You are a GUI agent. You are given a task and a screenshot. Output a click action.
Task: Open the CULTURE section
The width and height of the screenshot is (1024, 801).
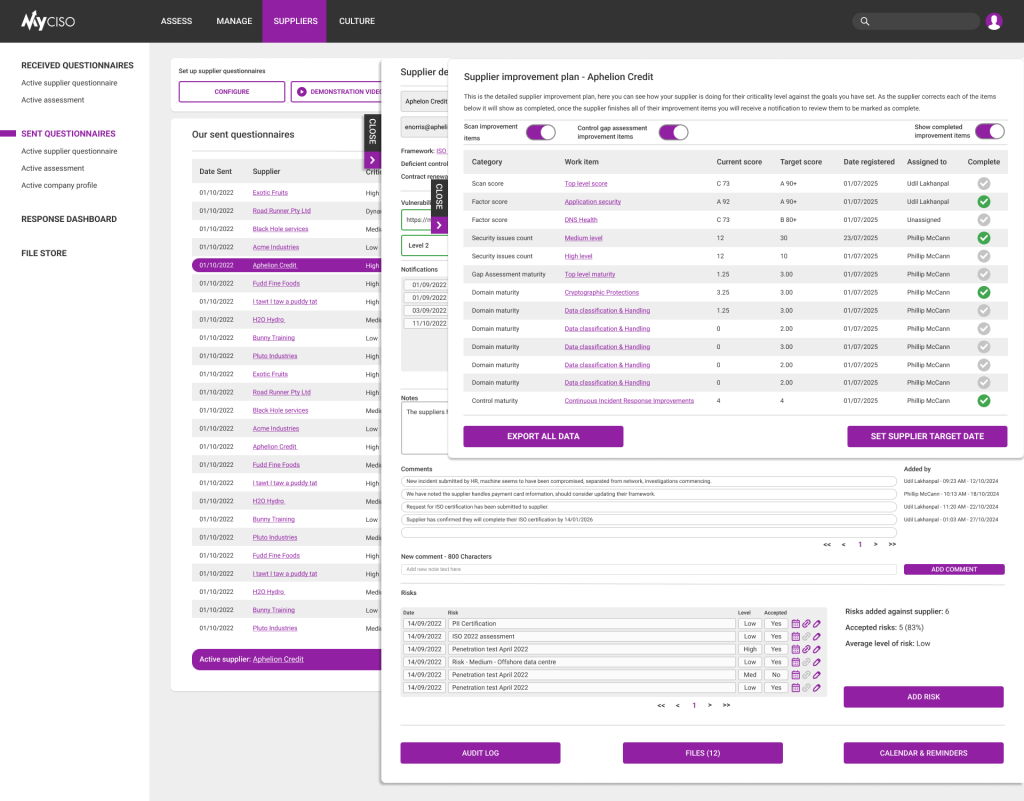357,20
